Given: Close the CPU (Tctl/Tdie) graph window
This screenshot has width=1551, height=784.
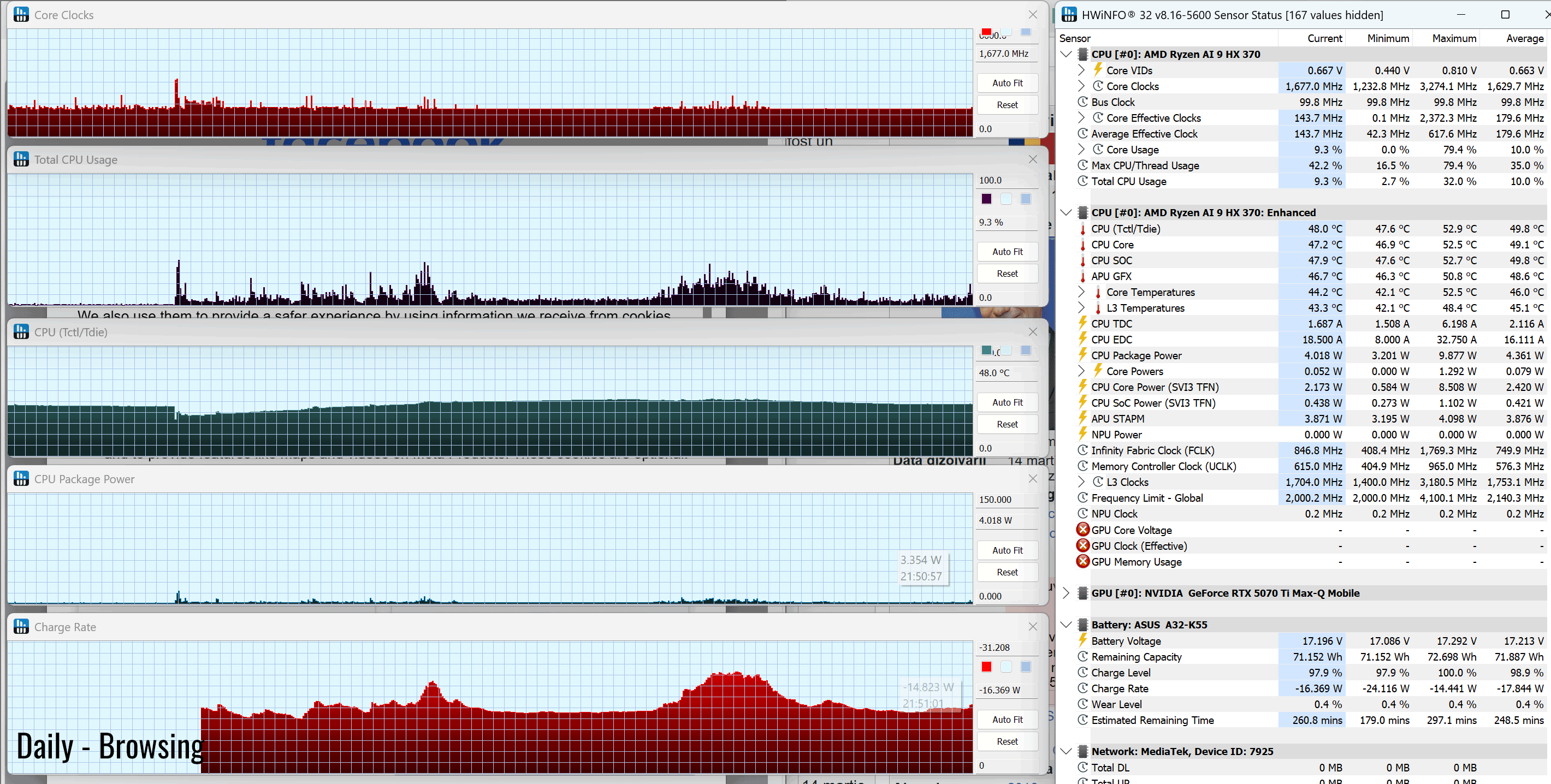Looking at the screenshot, I should 1033,331.
